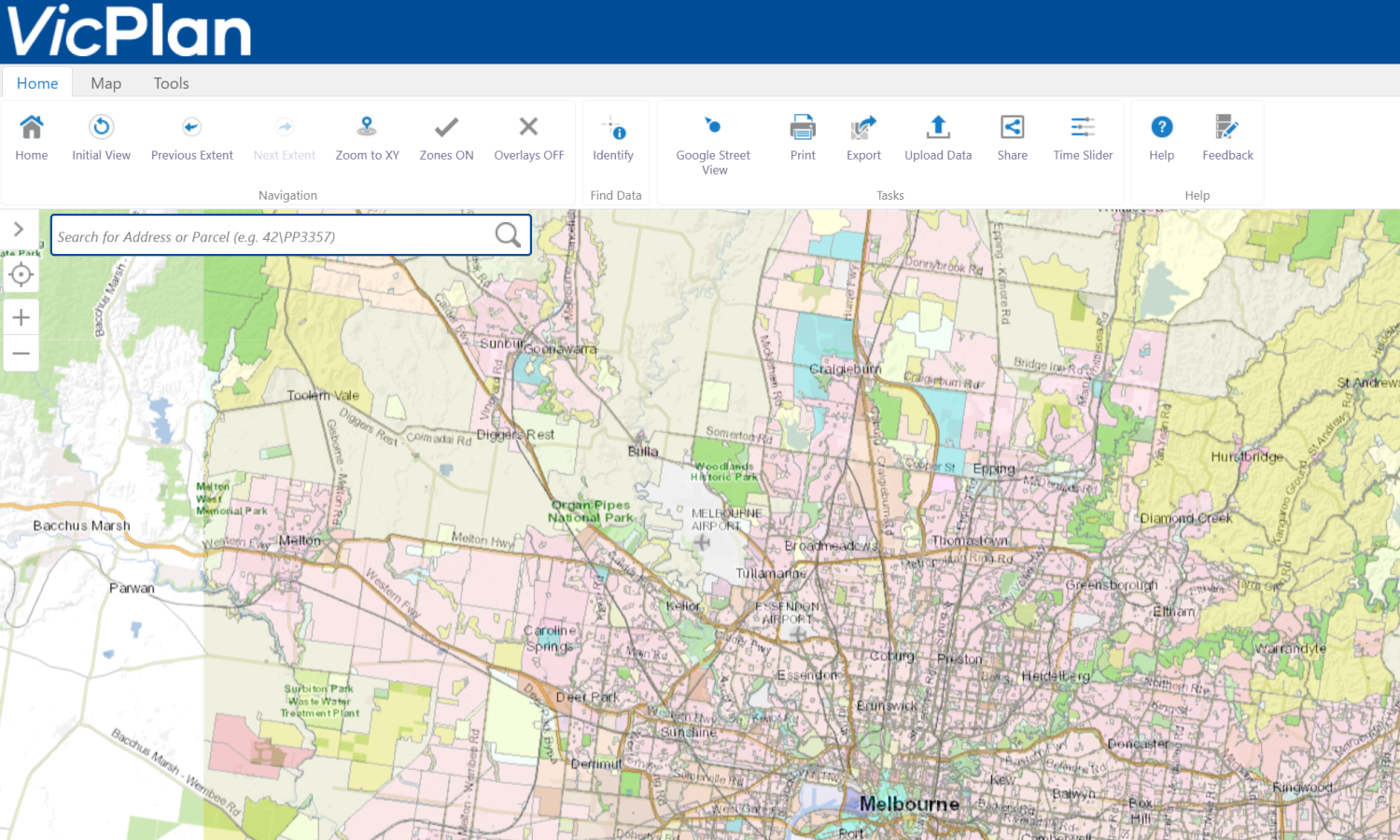Open the Feedback form icon

[1226, 127]
